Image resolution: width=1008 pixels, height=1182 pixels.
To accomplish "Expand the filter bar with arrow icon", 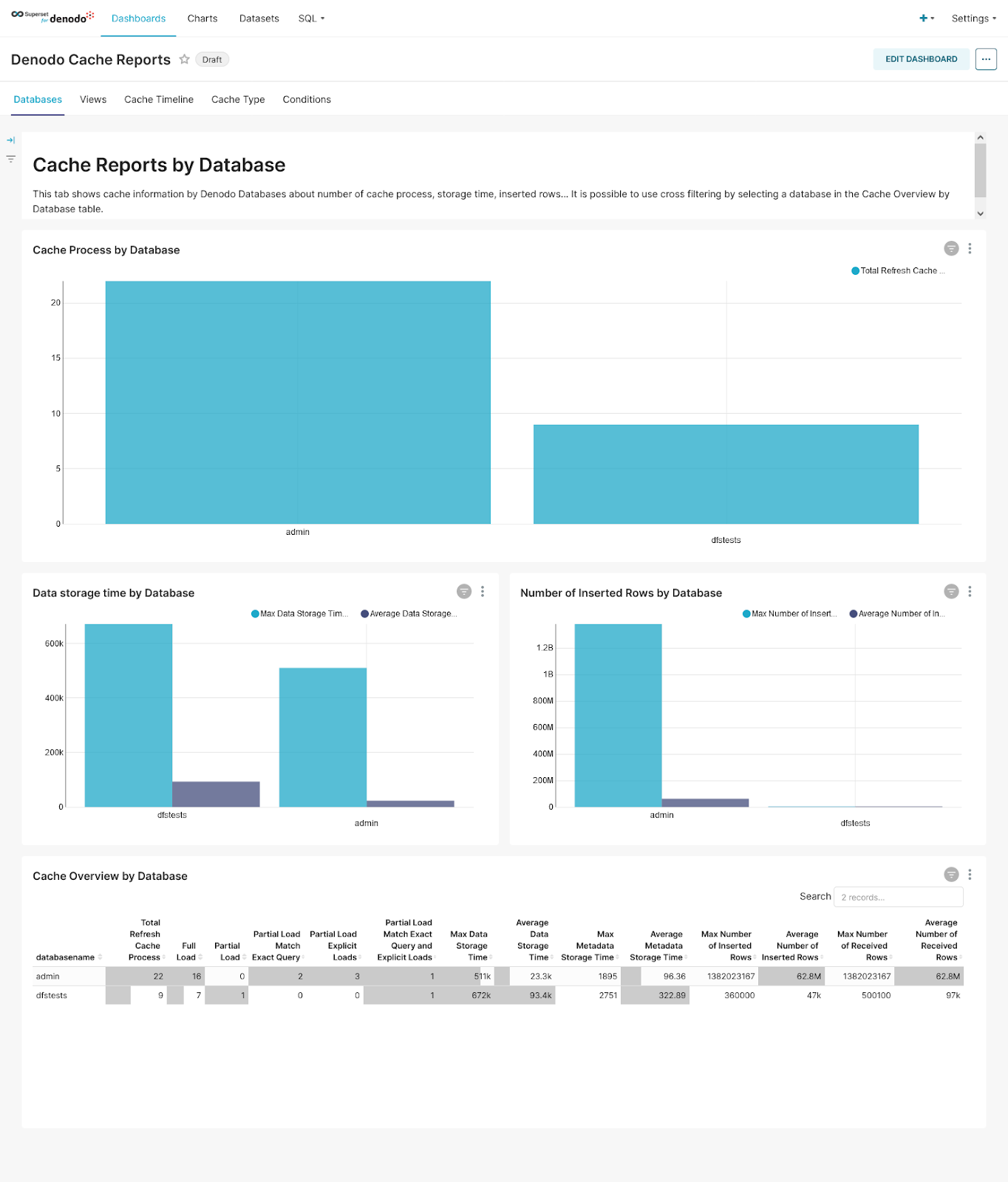I will 11,140.
